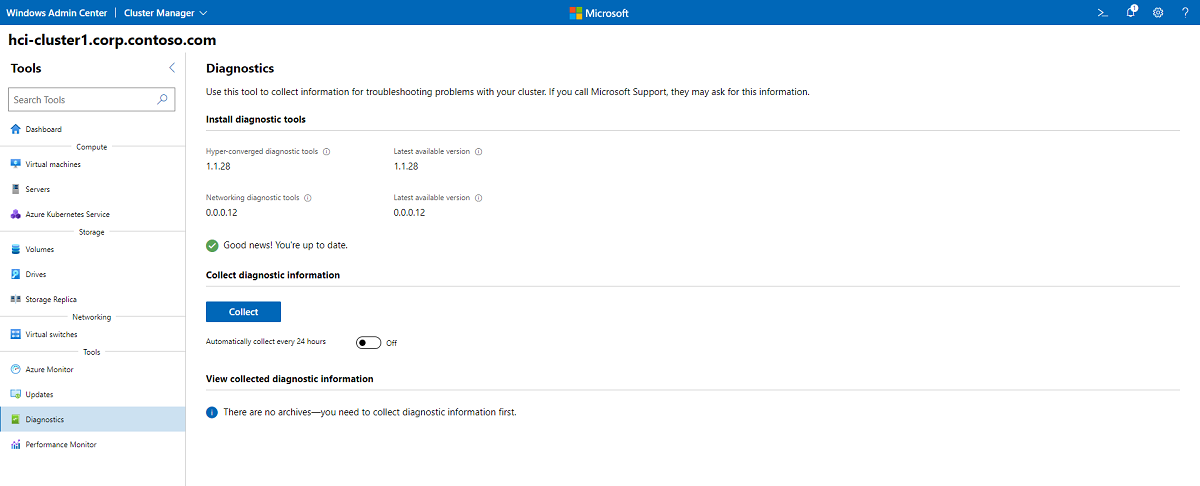Select Volumes under Storage

[92, 249]
